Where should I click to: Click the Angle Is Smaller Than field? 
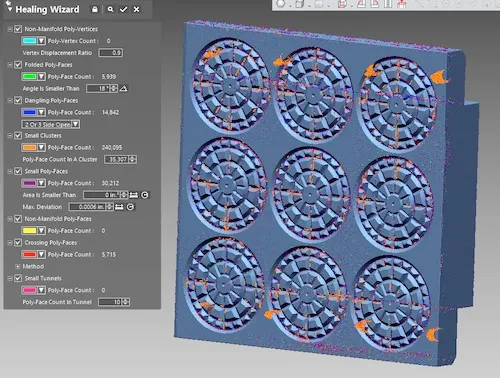tap(98, 88)
